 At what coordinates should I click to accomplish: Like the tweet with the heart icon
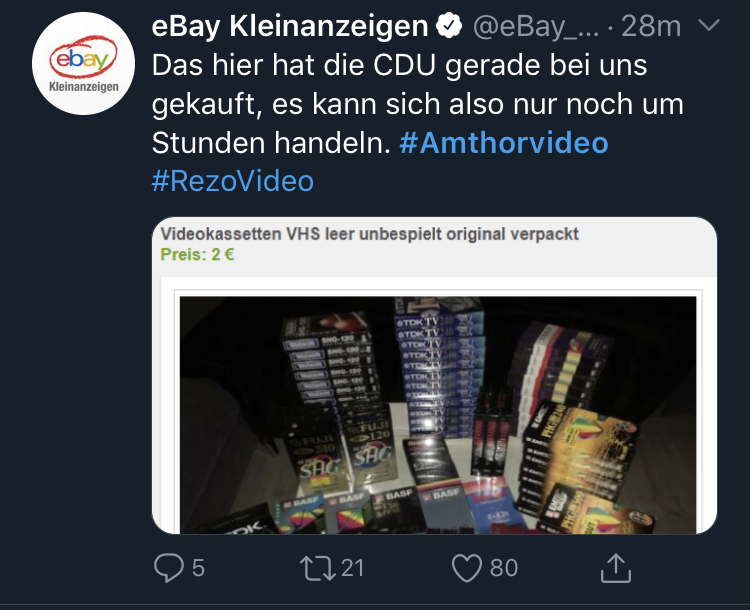point(467,568)
